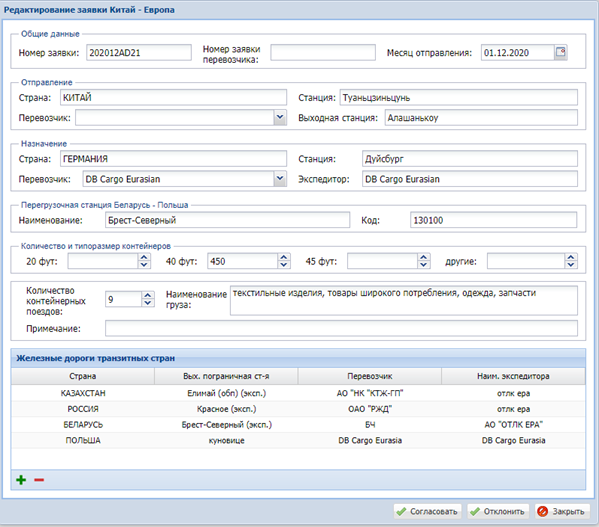This screenshot has width=599, height=527.
Task: Click the Перевозчик column header in the table
Action: 370,376
